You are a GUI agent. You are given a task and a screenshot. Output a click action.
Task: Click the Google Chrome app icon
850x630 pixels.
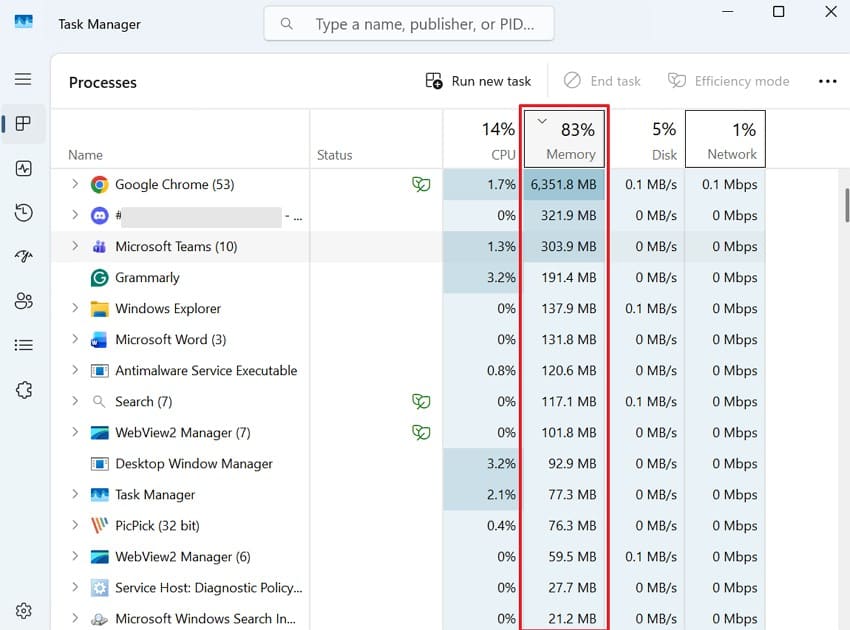pos(99,185)
